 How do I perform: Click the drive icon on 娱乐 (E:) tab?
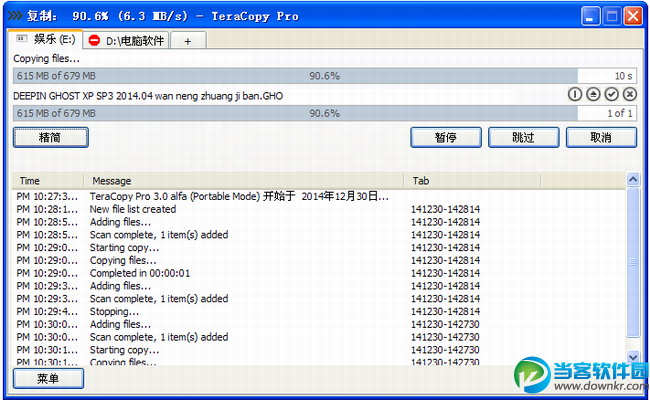click(22, 39)
